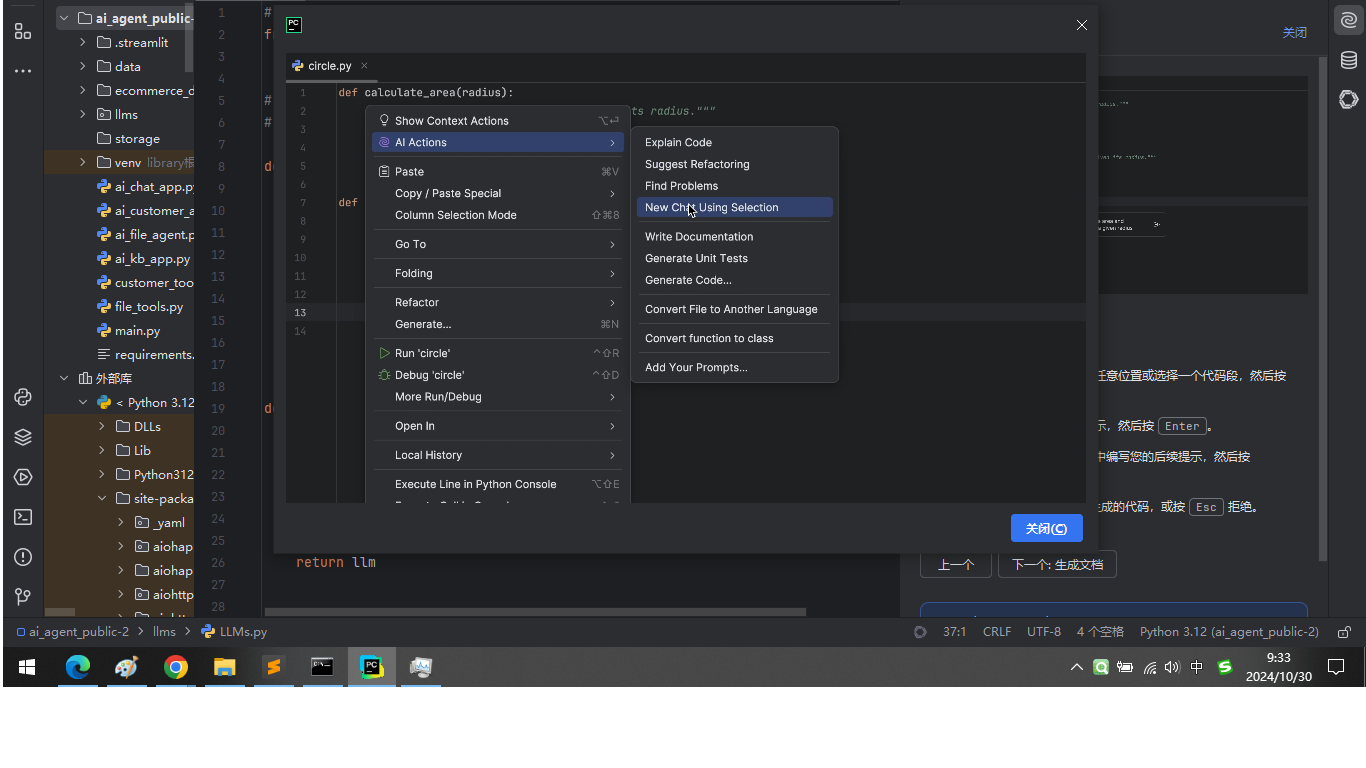
Task: Choose Generate Unit Tests menu entry
Action: pos(696,258)
